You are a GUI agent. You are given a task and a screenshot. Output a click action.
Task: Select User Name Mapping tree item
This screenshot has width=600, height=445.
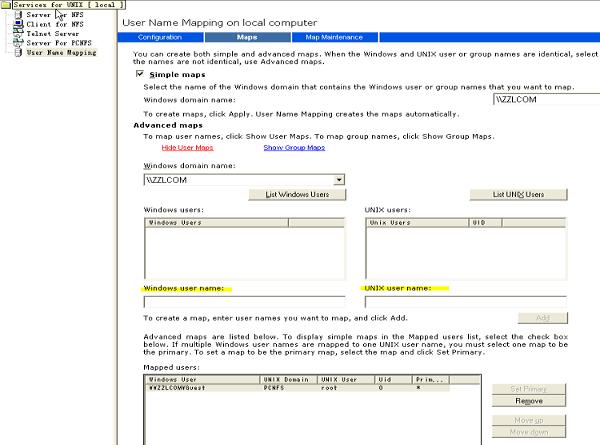click(61, 52)
